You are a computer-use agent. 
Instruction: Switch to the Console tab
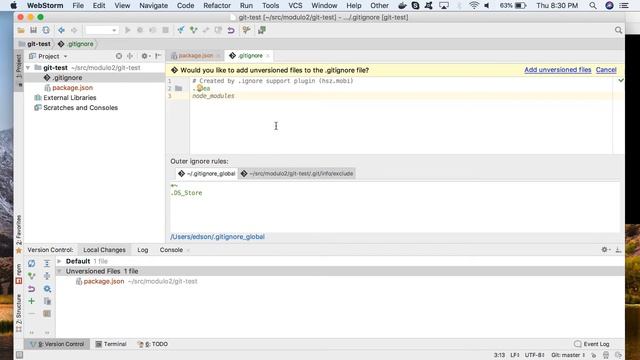[171, 250]
